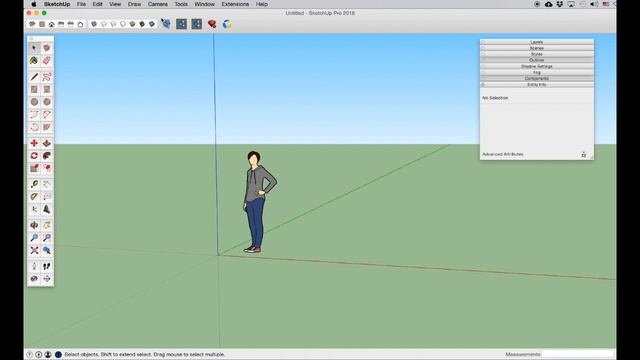
Task: Activate the Look Around eye tool
Action: coord(34,279)
